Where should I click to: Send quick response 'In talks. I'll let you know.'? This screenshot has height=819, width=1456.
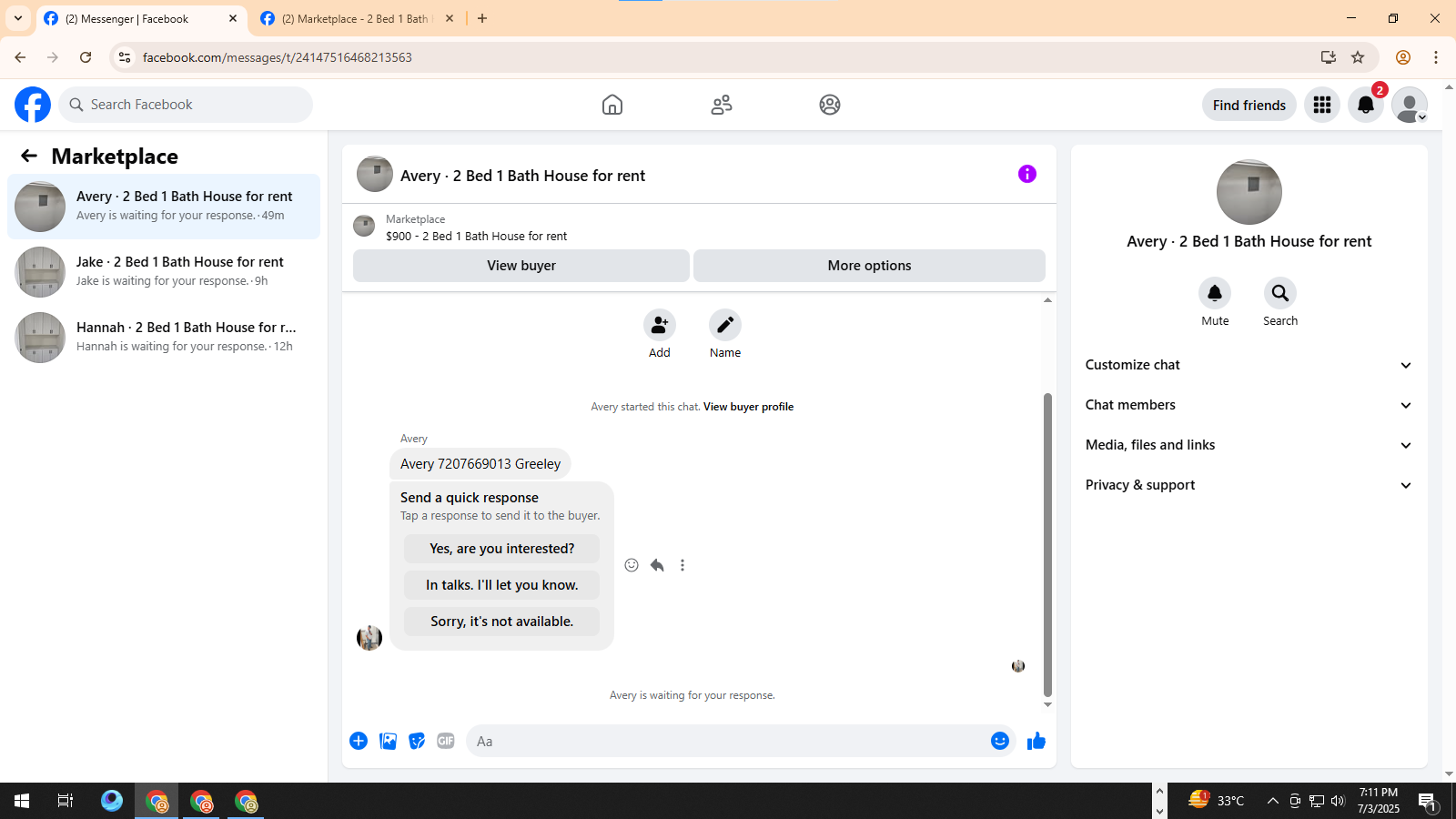coord(501,585)
